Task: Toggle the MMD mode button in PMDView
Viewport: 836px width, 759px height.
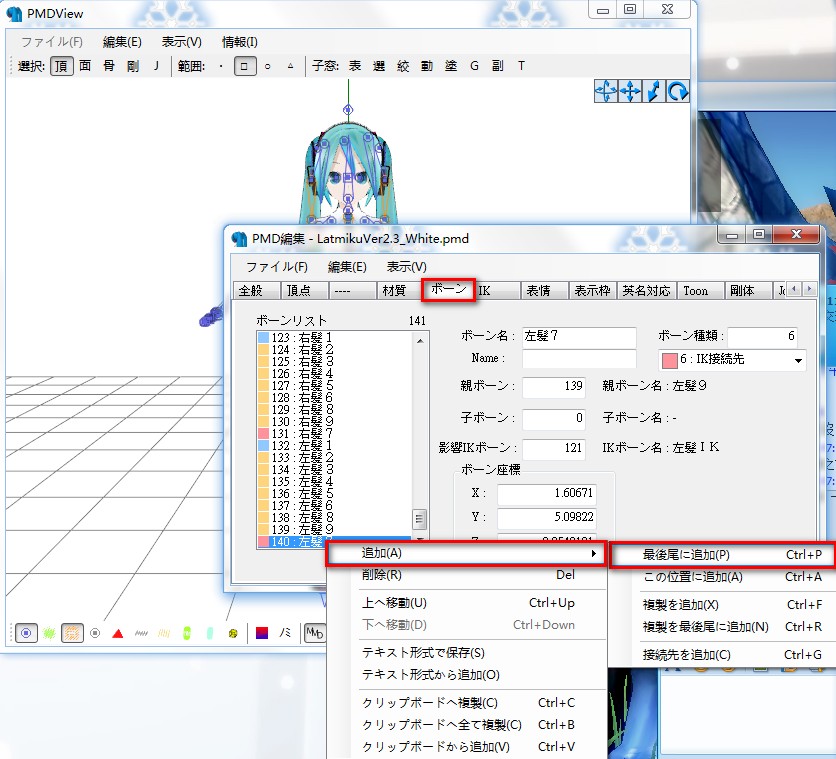Action: pos(315,633)
